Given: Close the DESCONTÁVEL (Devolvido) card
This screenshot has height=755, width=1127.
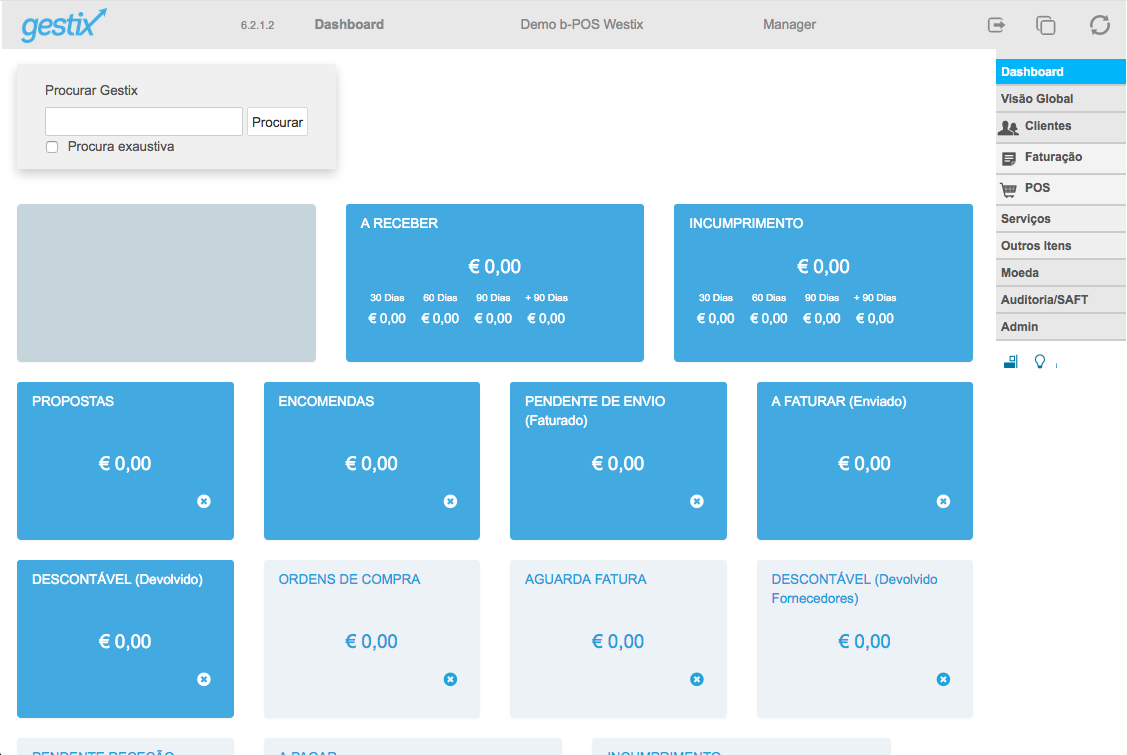Looking at the screenshot, I should (x=204, y=680).
